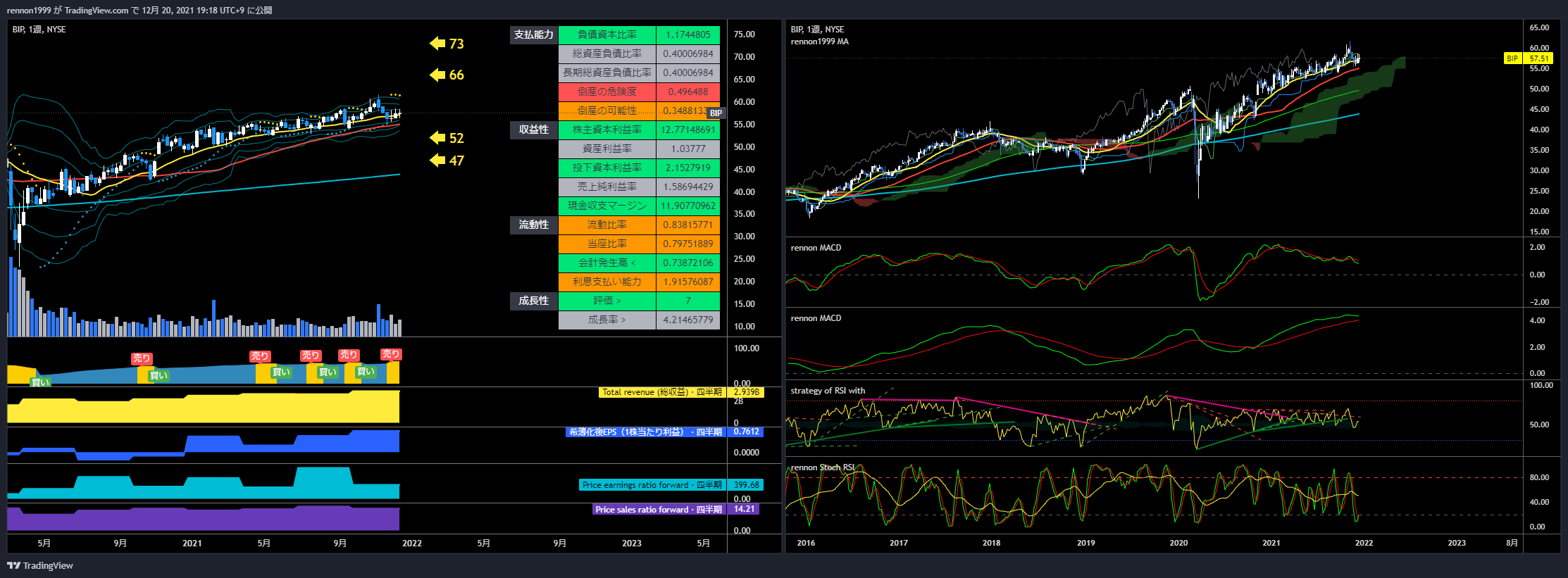Click the value 0.496488

point(688,92)
